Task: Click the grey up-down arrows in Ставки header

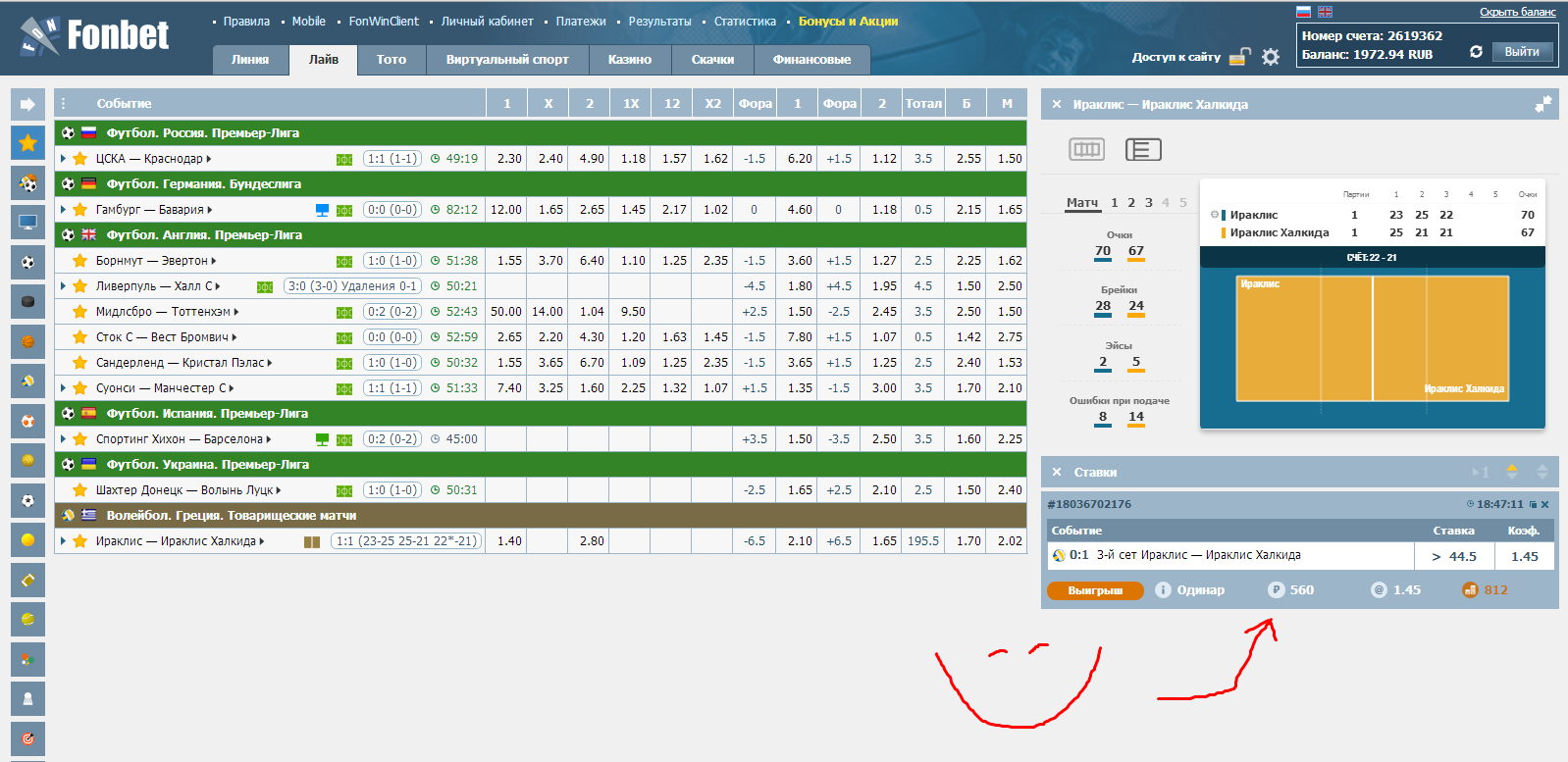Action: (x=1542, y=472)
